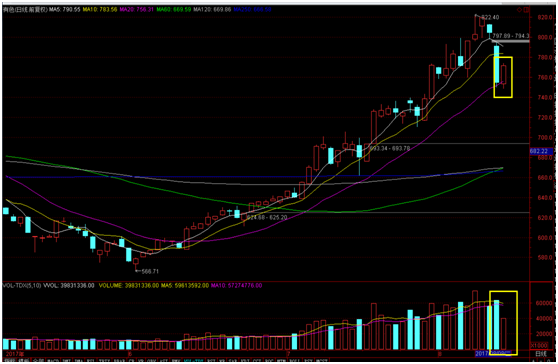This screenshot has width=558, height=364.
Task: Click the 820.0 price axis label
Action: pyautogui.click(x=545, y=17)
